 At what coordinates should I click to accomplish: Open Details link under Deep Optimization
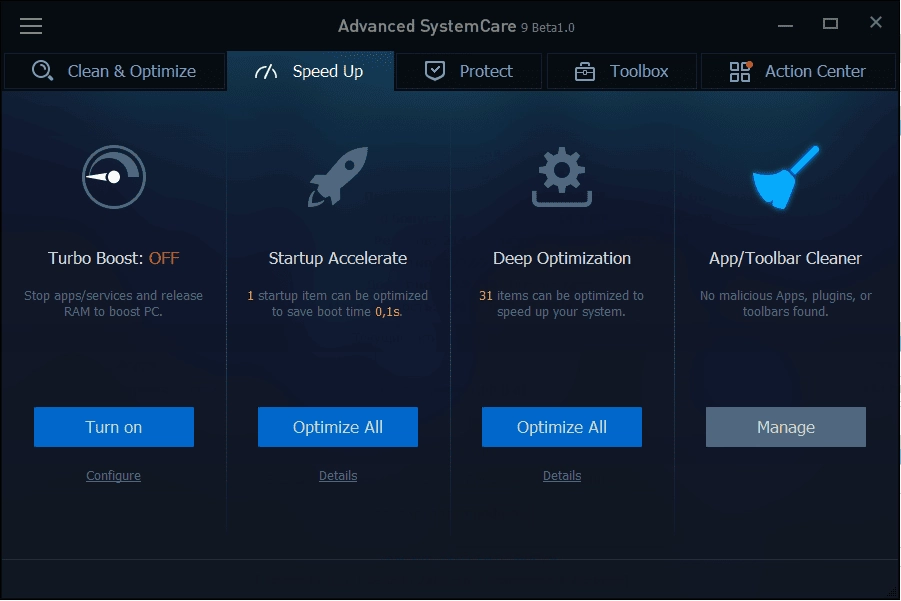(x=562, y=476)
